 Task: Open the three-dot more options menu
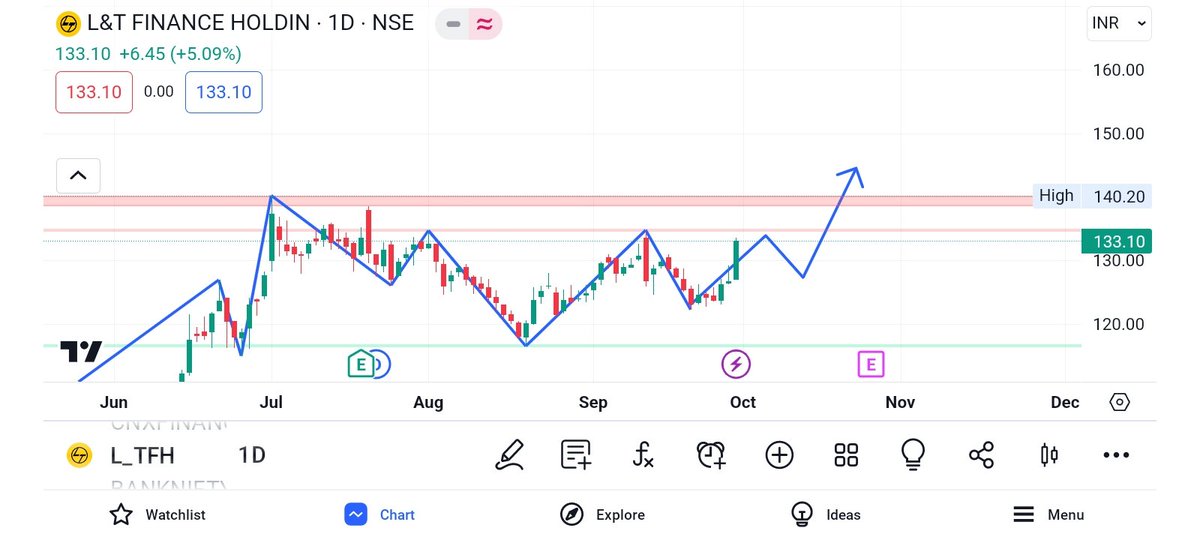(1116, 455)
